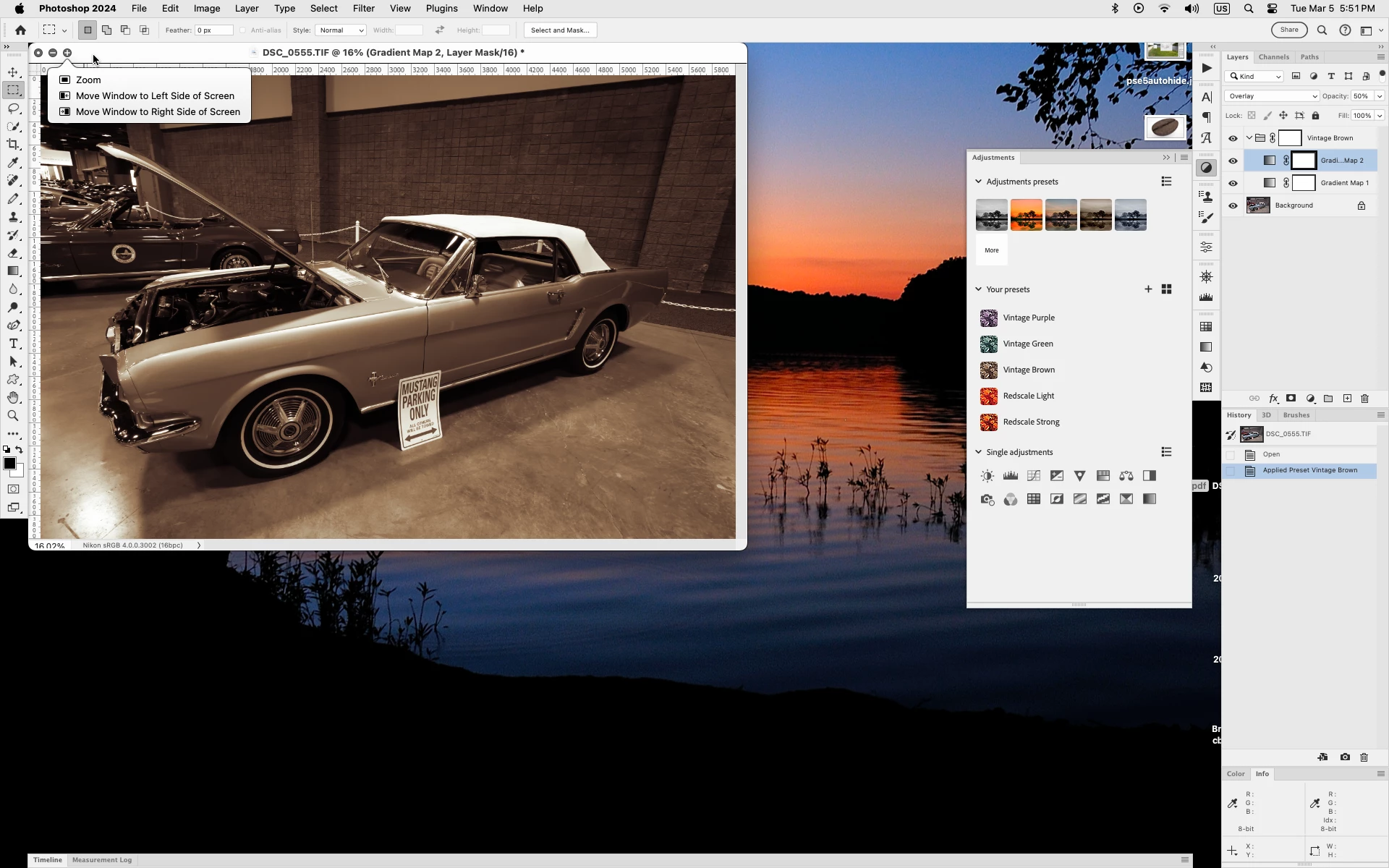Click the Lasso tool

[x=13, y=109]
